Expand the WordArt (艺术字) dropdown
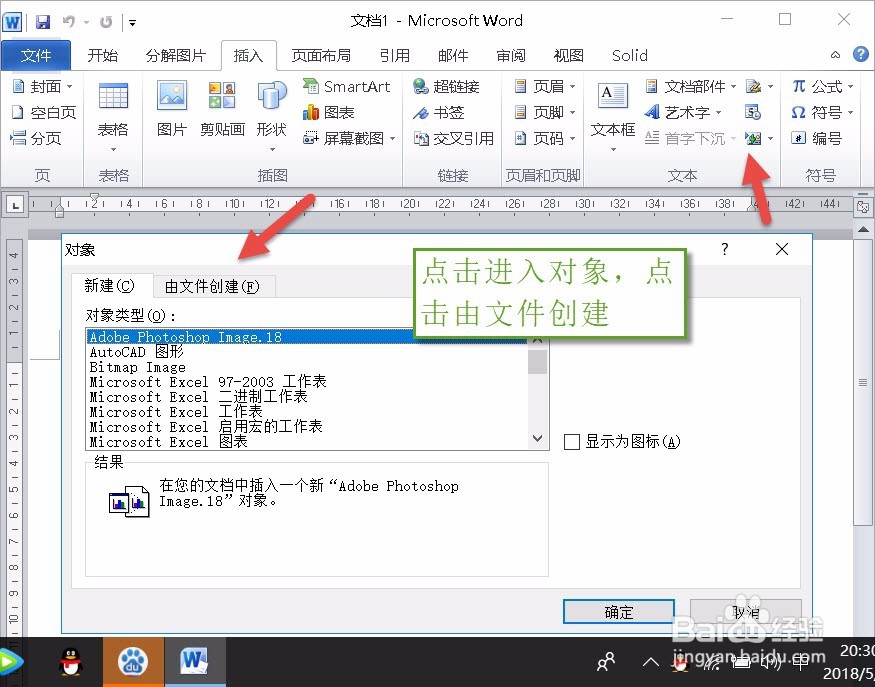The image size is (875, 687). 719,112
